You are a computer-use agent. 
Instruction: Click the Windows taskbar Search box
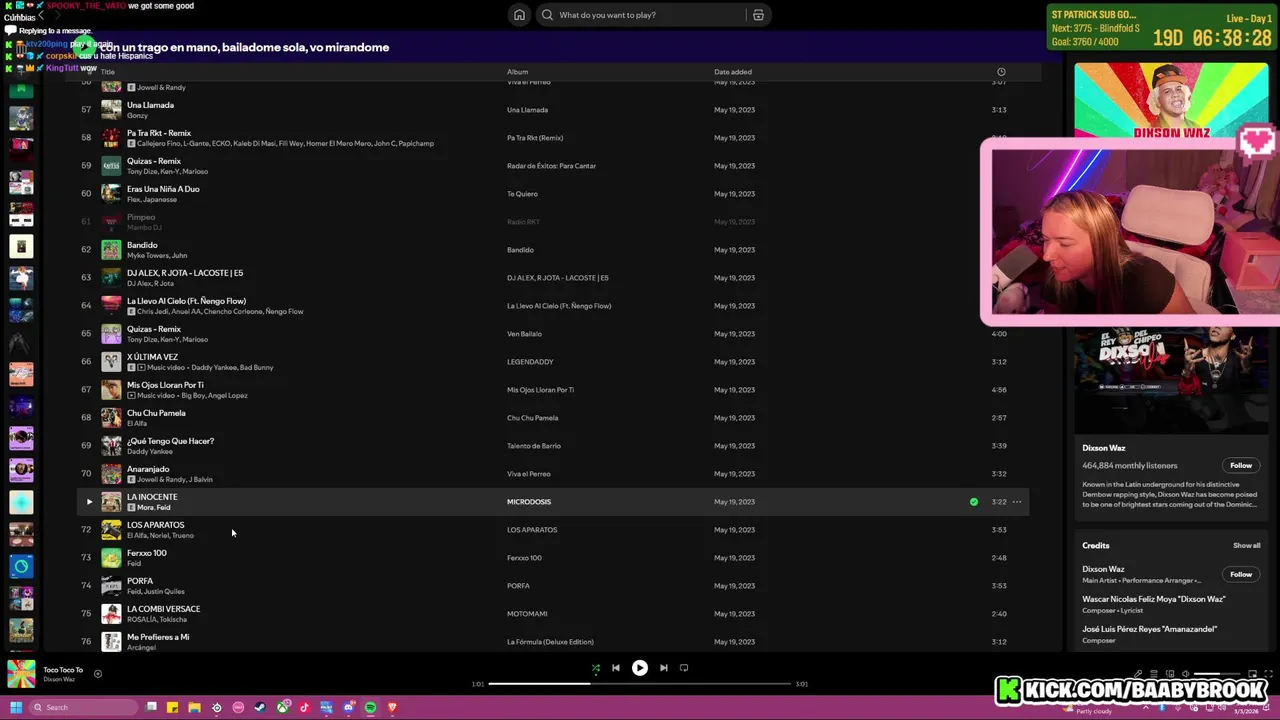pyautogui.click(x=84, y=708)
